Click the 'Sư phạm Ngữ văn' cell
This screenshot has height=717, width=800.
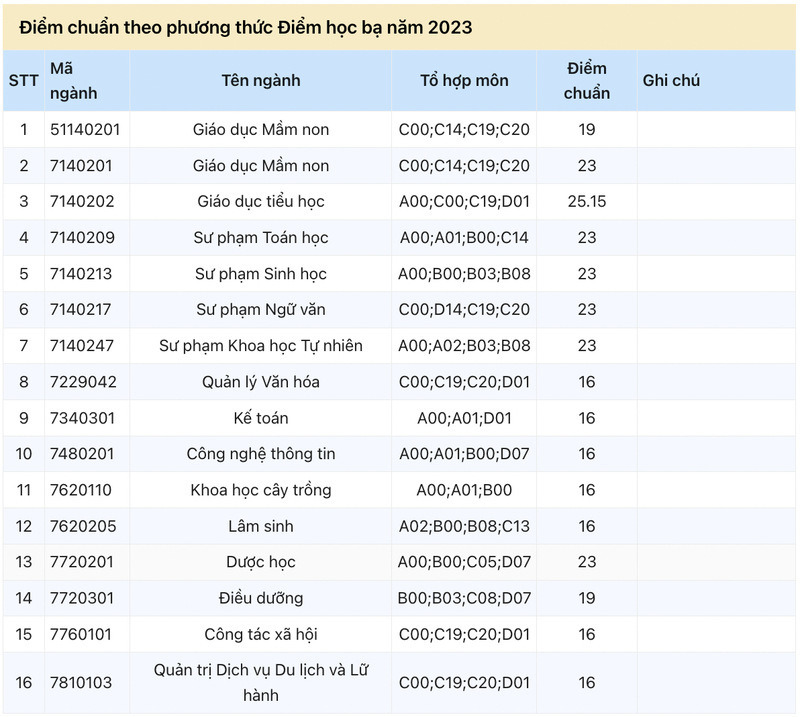click(261, 310)
